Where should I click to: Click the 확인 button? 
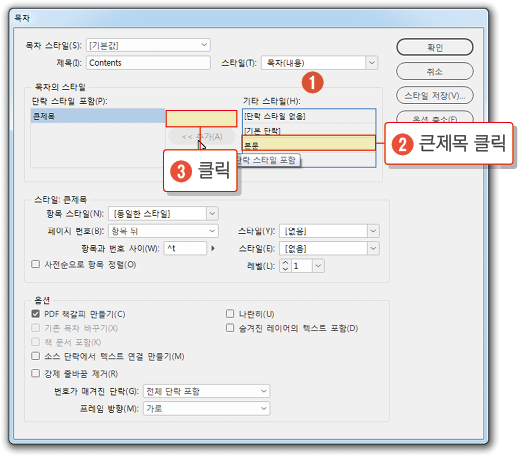(x=434, y=47)
